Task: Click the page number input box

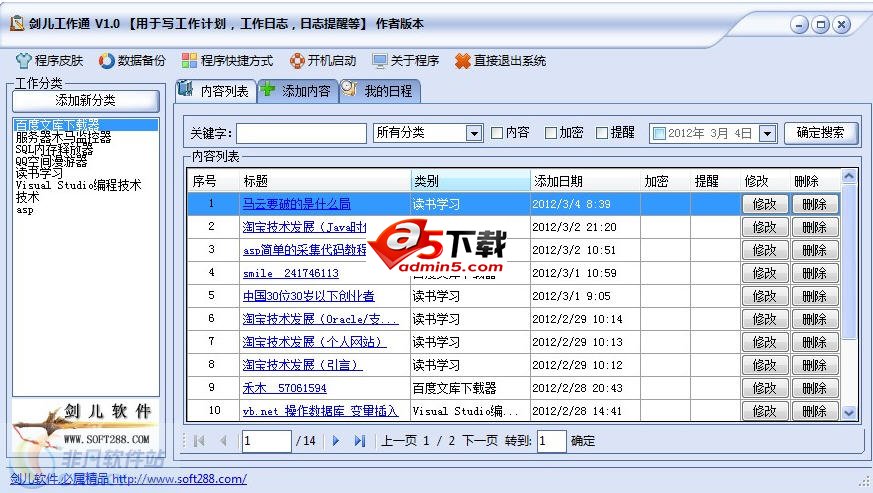Action: pos(267,441)
